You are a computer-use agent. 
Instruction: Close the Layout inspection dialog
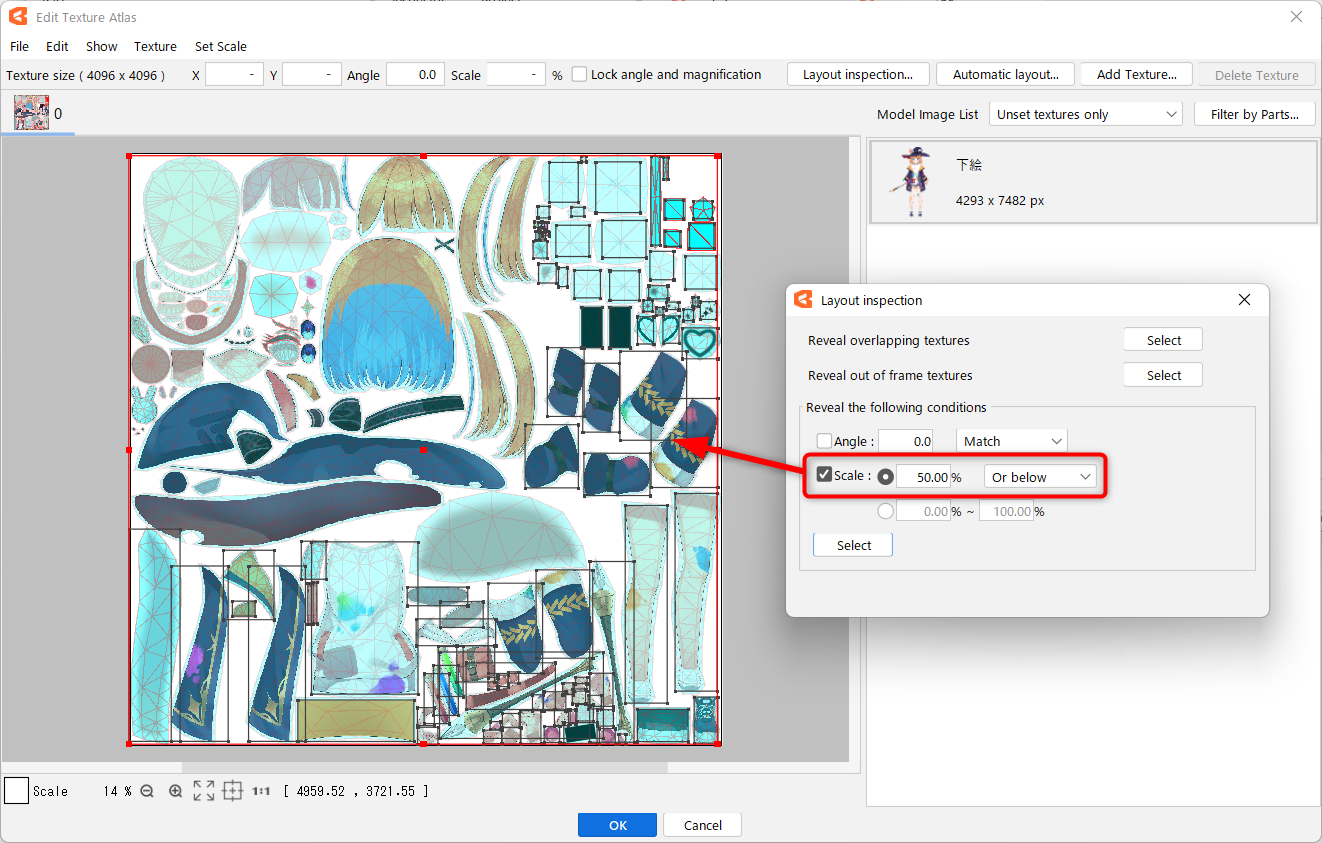[x=1244, y=300]
